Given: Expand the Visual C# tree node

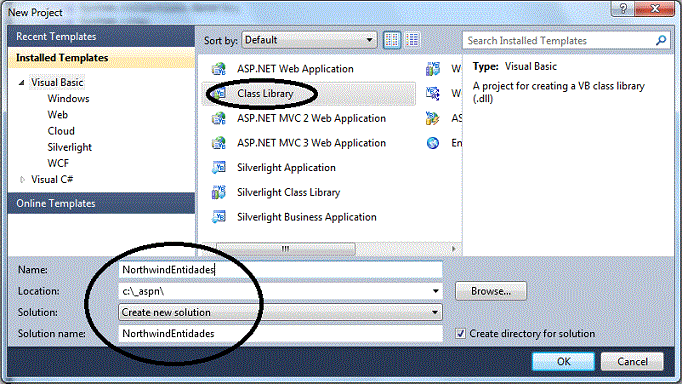Looking at the screenshot, I should coord(22,180).
